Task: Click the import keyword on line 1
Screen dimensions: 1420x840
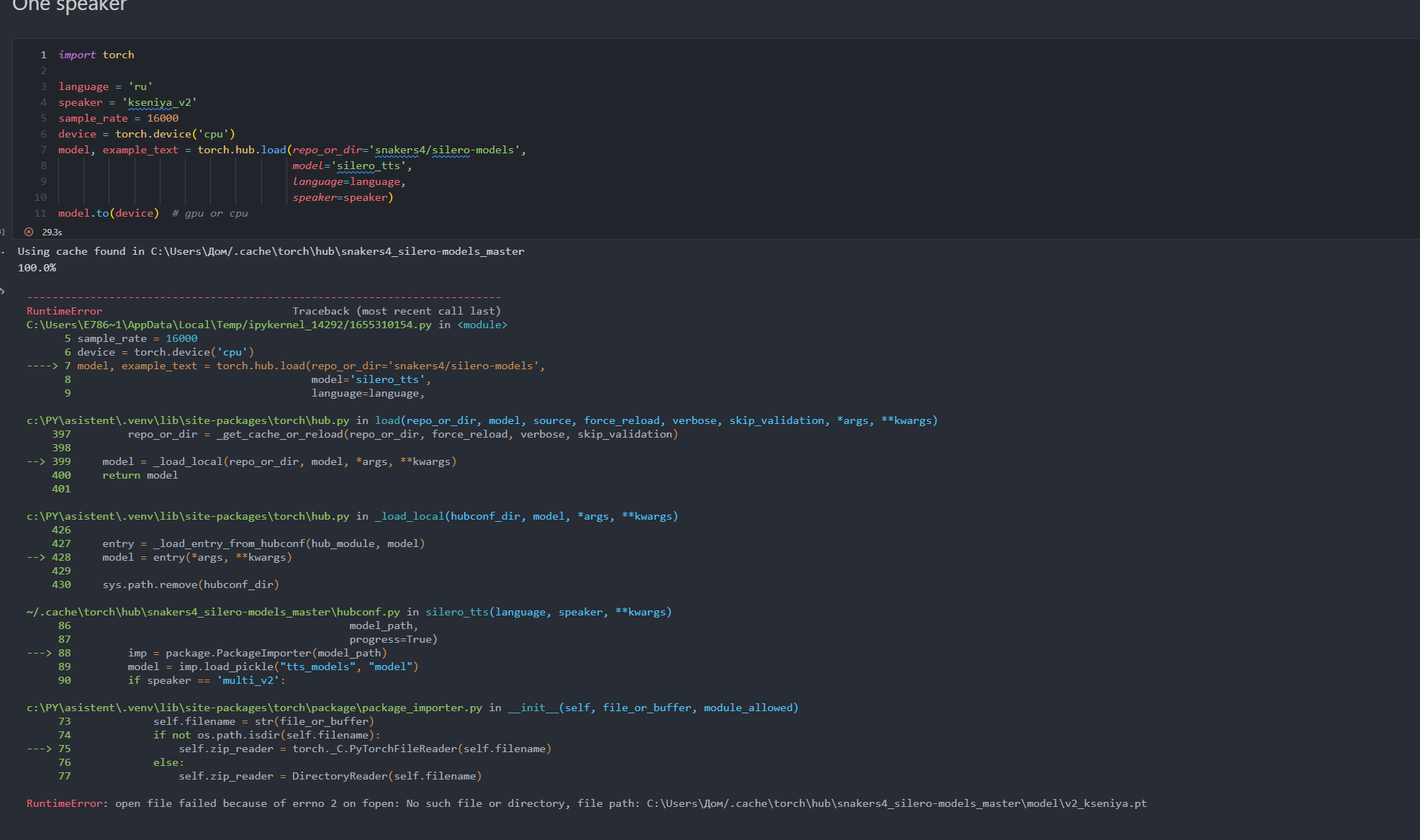Action: pos(77,54)
